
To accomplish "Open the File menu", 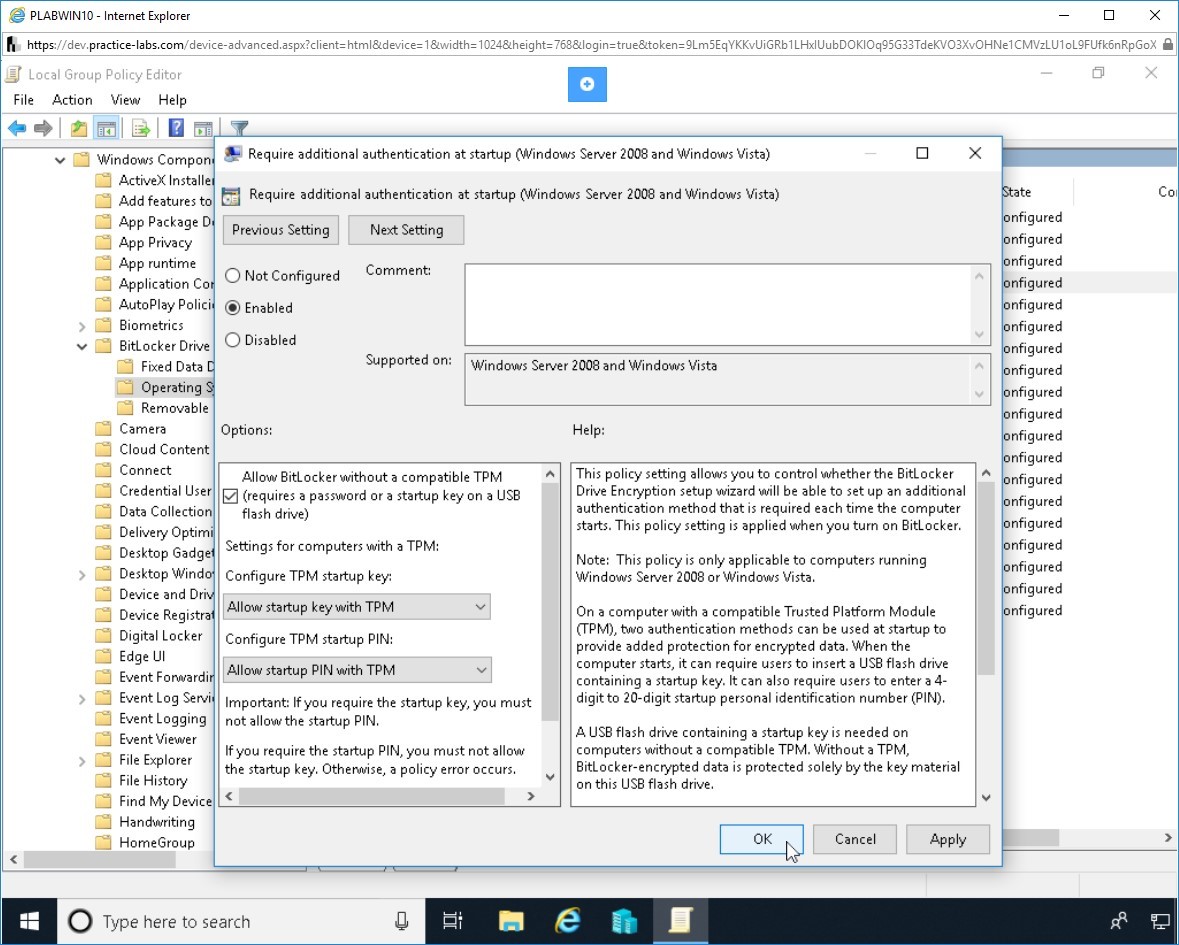I will [x=23, y=100].
